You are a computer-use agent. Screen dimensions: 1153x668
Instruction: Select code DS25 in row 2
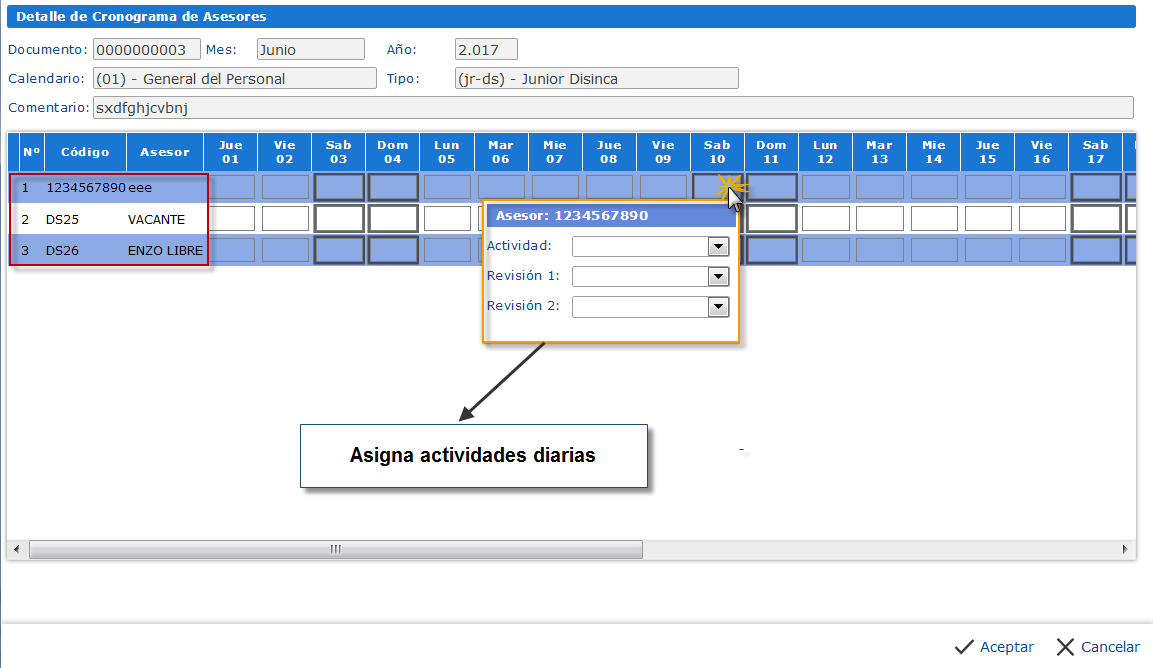[x=62, y=219]
